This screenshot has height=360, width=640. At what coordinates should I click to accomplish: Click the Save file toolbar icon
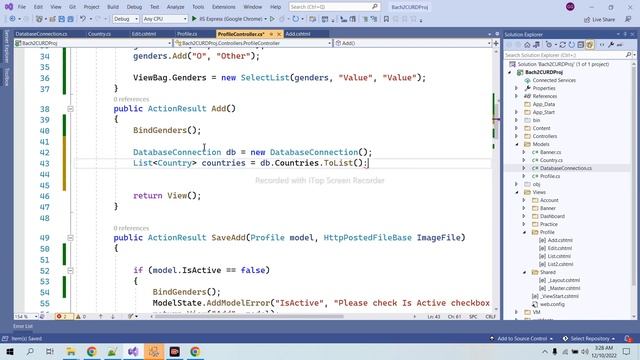pos(61,19)
